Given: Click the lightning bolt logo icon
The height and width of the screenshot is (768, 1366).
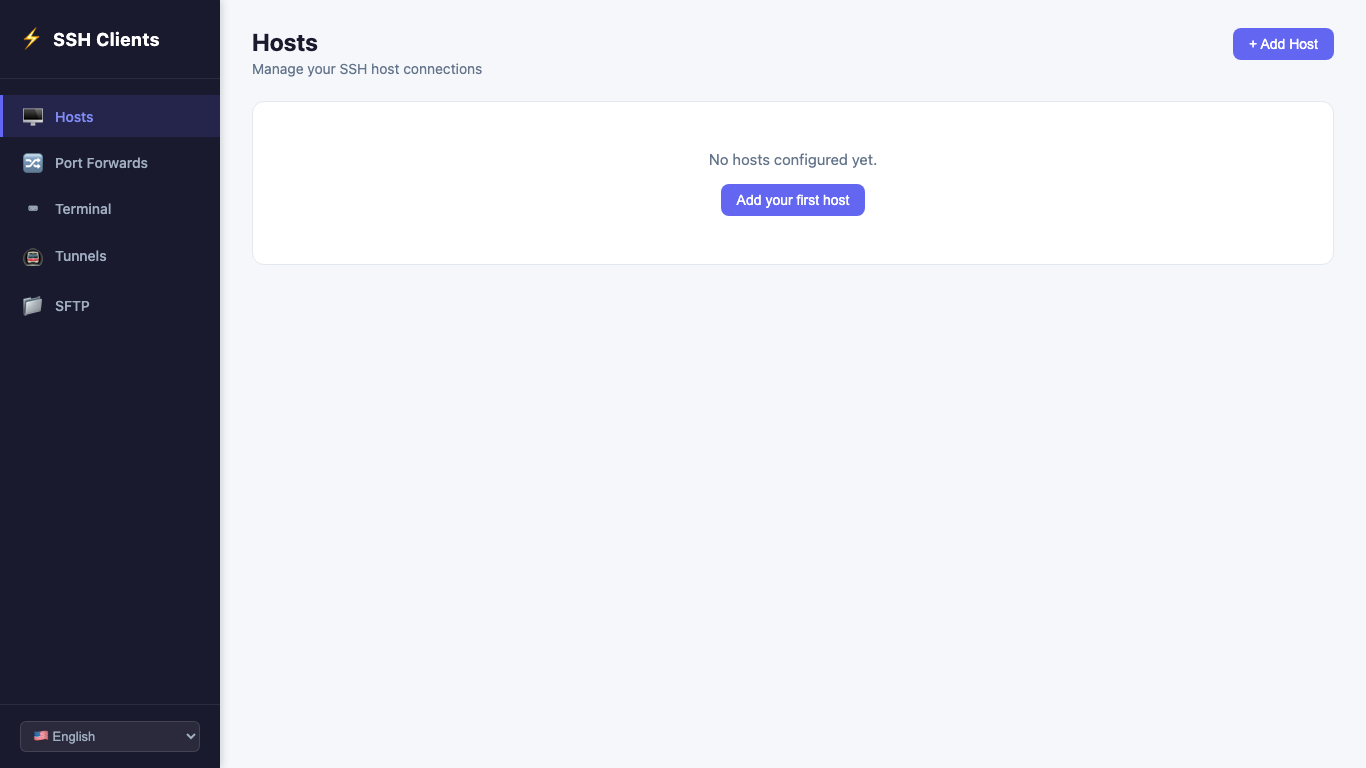Looking at the screenshot, I should point(32,39).
